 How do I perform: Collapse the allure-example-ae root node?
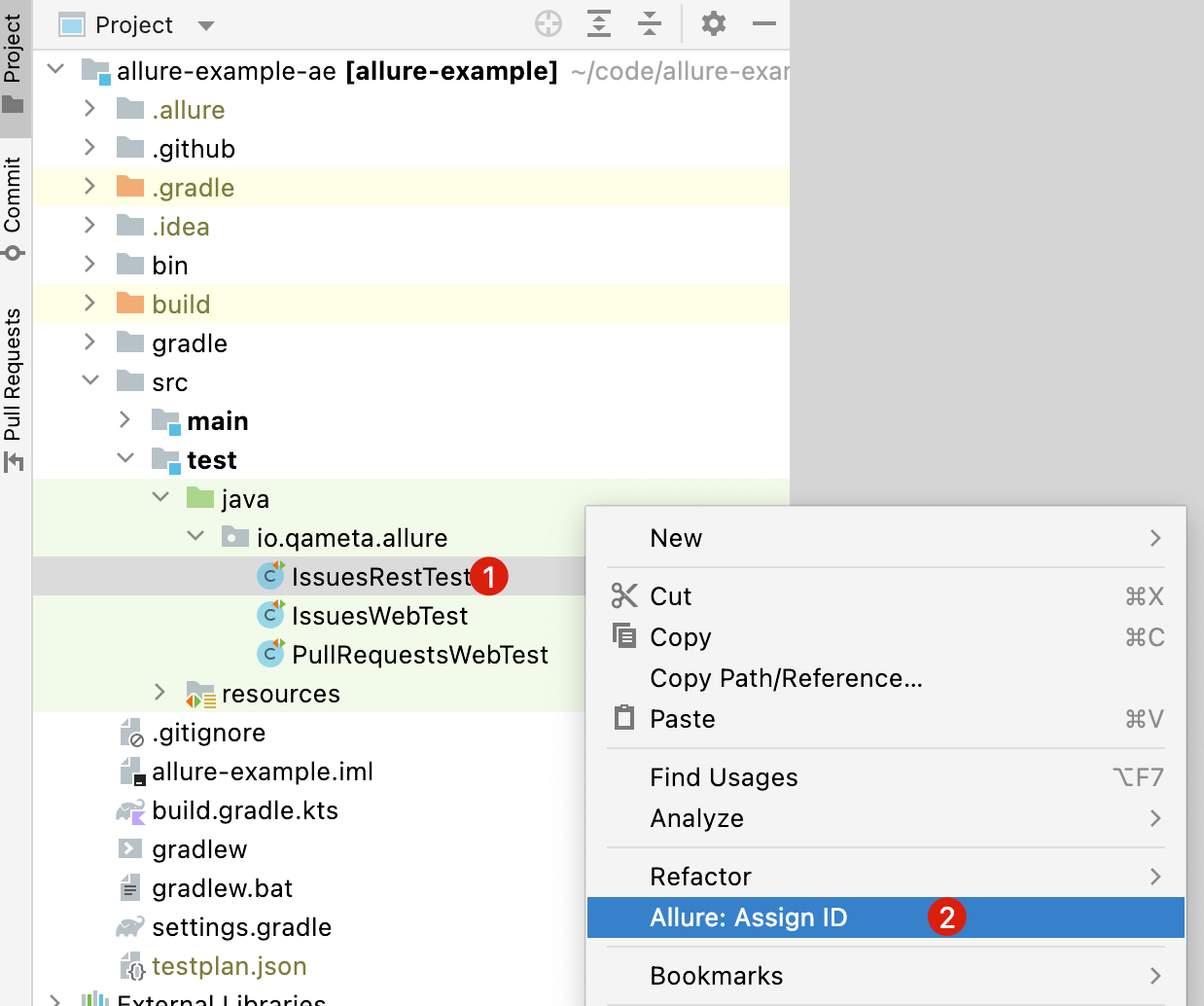coord(55,70)
